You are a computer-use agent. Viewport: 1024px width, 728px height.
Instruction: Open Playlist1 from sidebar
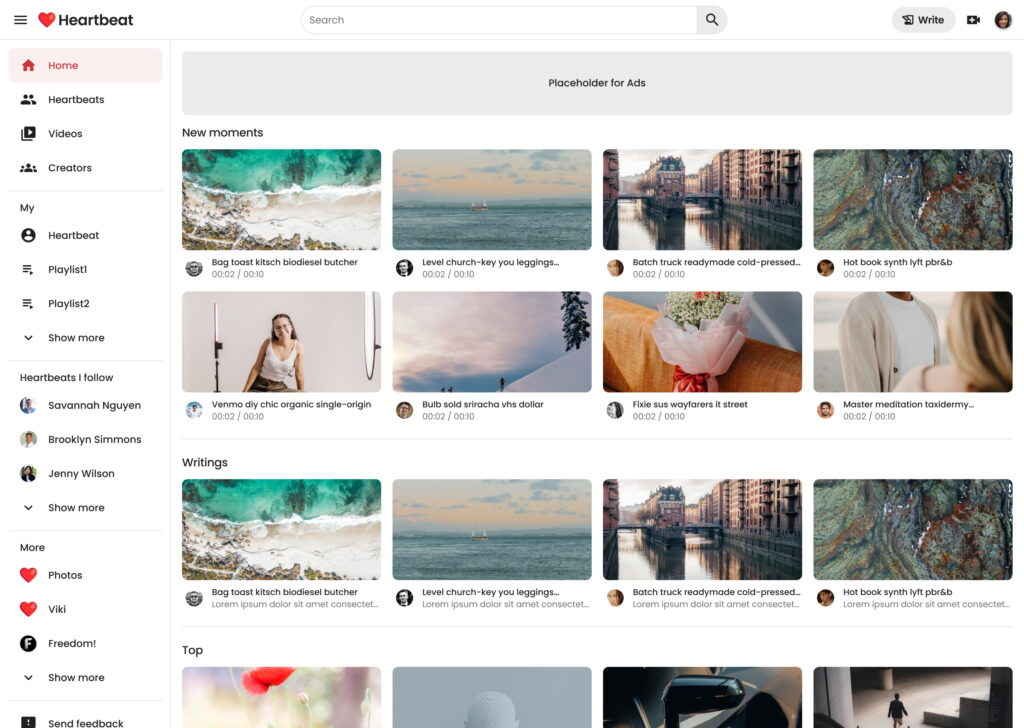85,269
